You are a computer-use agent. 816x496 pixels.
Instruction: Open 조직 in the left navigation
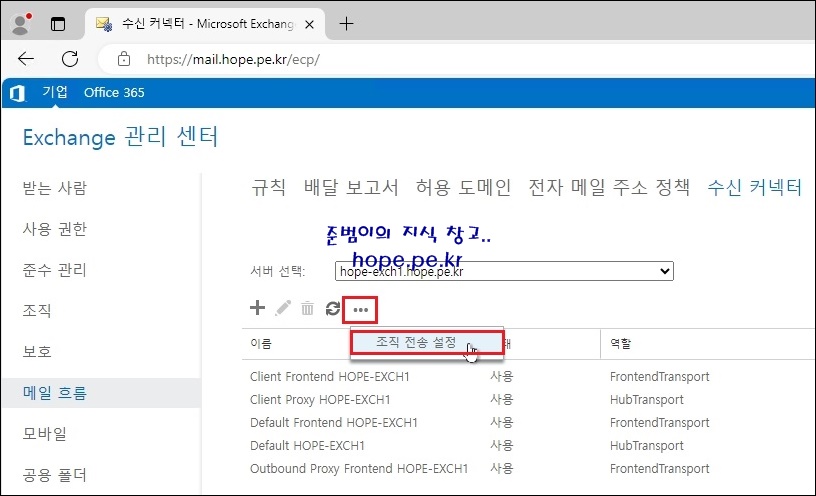pyautogui.click(x=37, y=311)
